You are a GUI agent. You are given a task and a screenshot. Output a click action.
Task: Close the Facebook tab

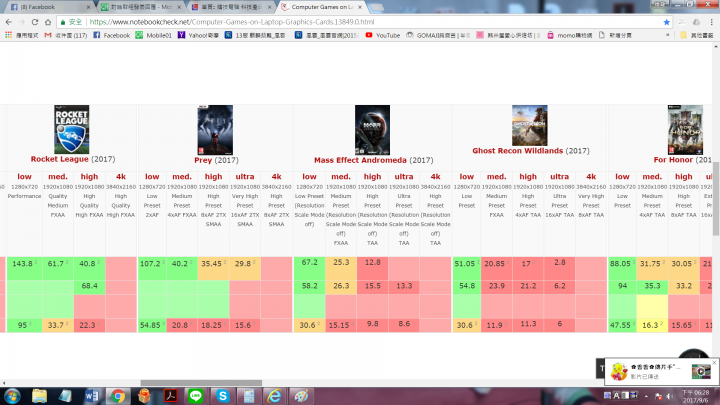click(x=88, y=7)
